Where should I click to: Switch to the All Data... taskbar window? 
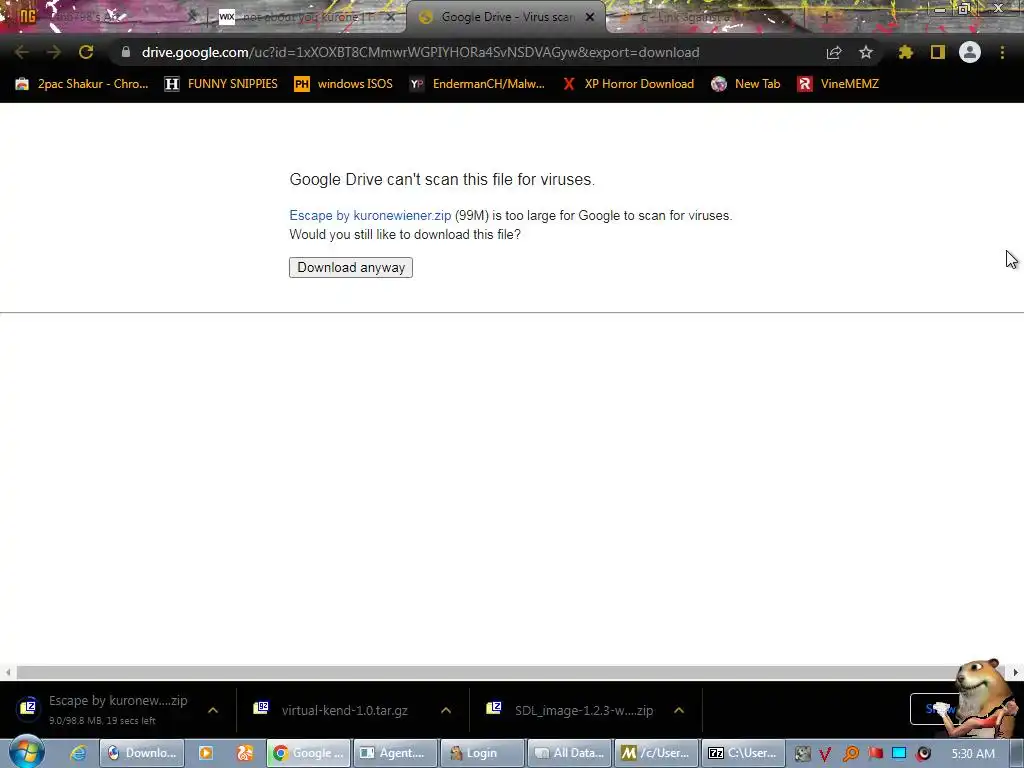tap(569, 753)
